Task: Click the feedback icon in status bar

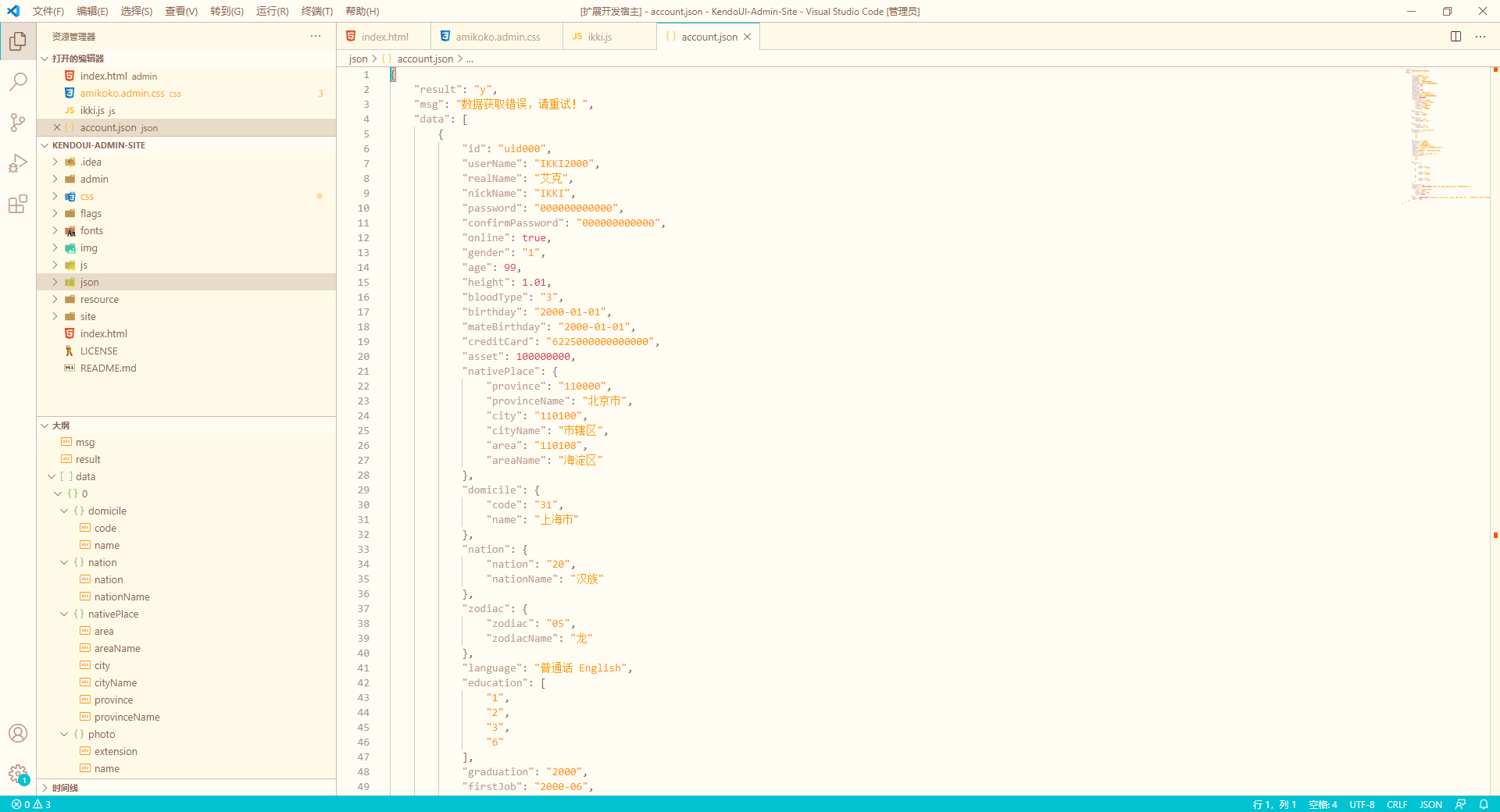Action: click(x=1460, y=804)
